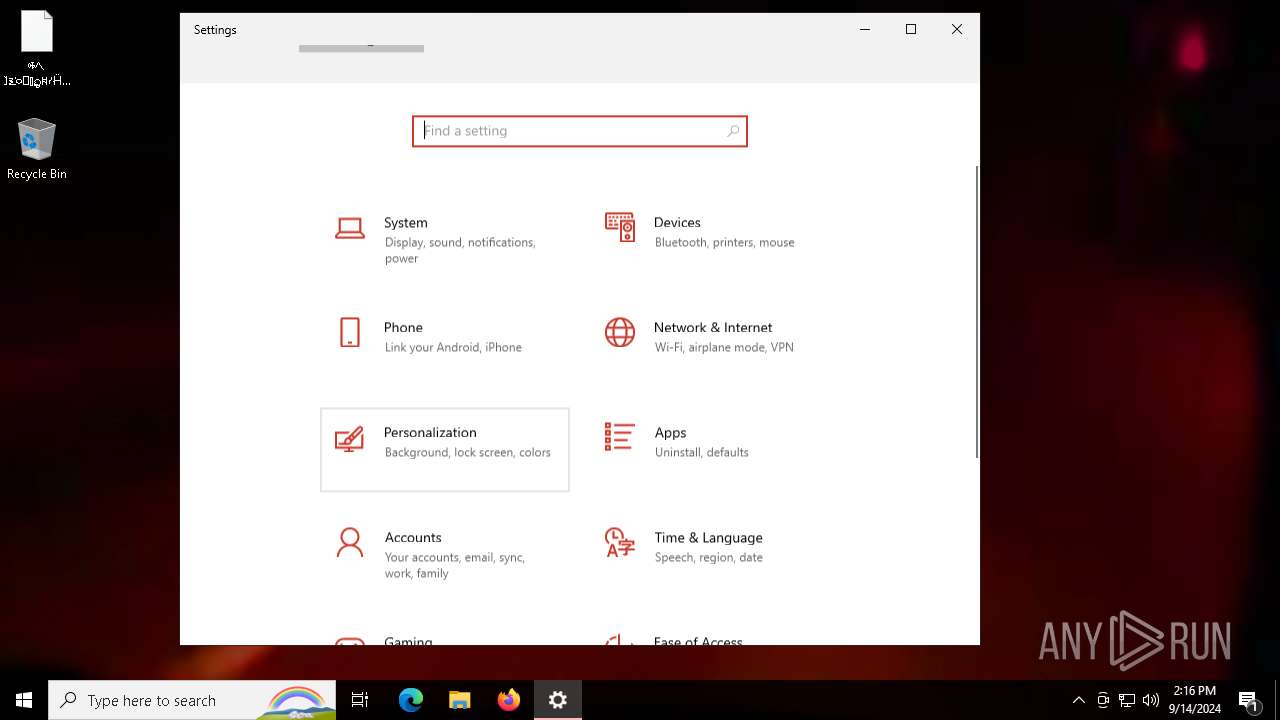Click the taskbar clock showing 2:16 PM
This screenshot has width=1280, height=720.
click(x=1195, y=700)
